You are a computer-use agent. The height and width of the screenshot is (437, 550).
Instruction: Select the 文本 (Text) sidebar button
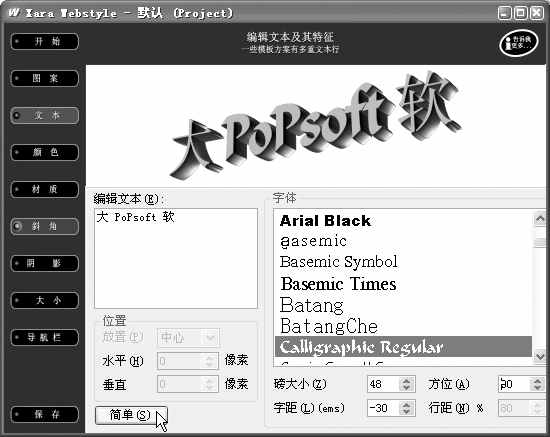click(x=45, y=115)
